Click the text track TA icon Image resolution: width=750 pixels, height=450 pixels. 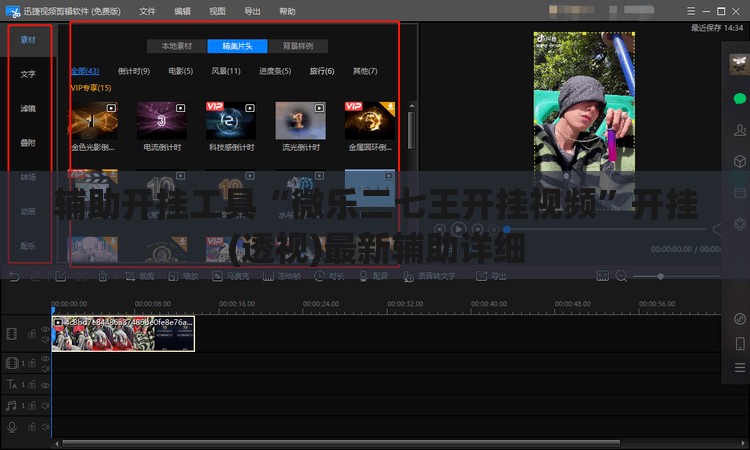point(11,384)
